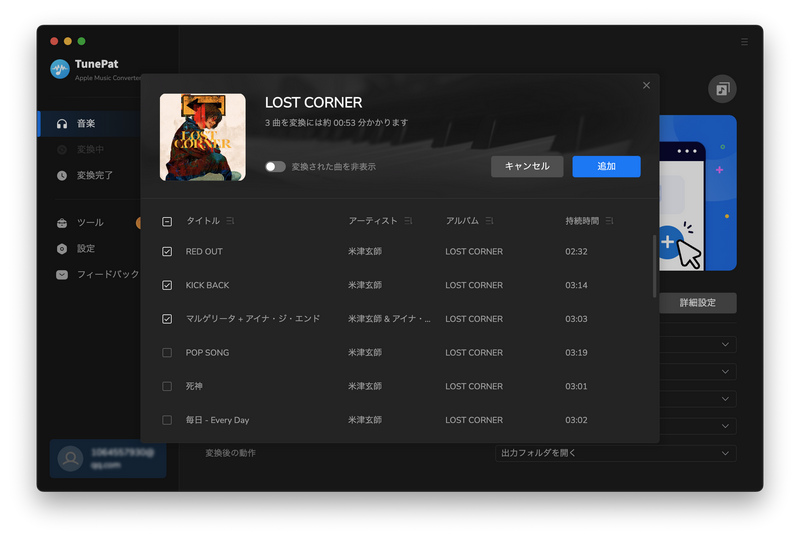Click the 03:19 duration value
800x540 pixels.
point(576,353)
